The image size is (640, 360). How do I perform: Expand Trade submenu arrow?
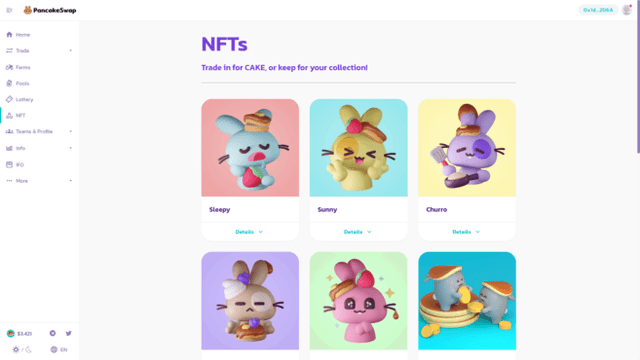71,51
